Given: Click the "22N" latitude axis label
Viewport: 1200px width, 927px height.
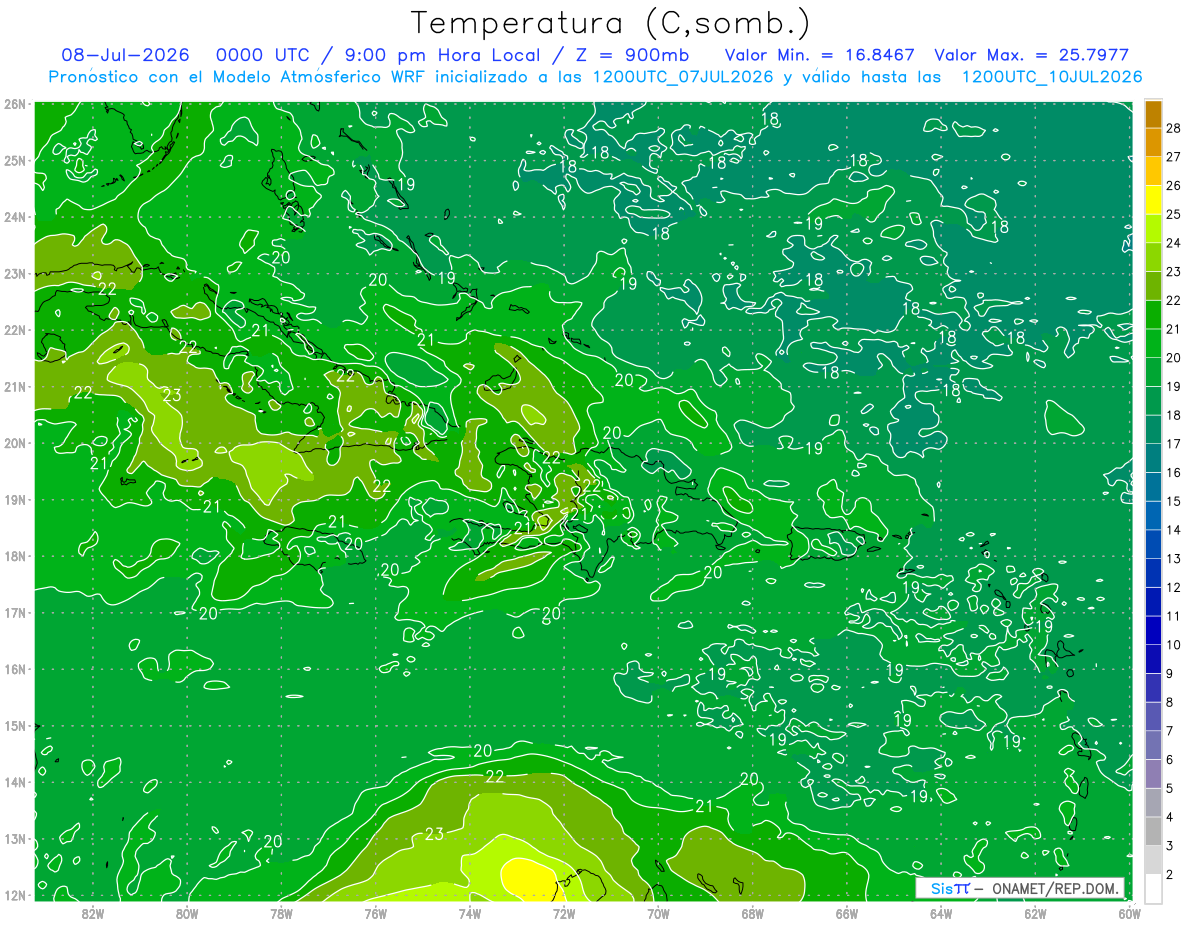Looking at the screenshot, I should [16, 330].
